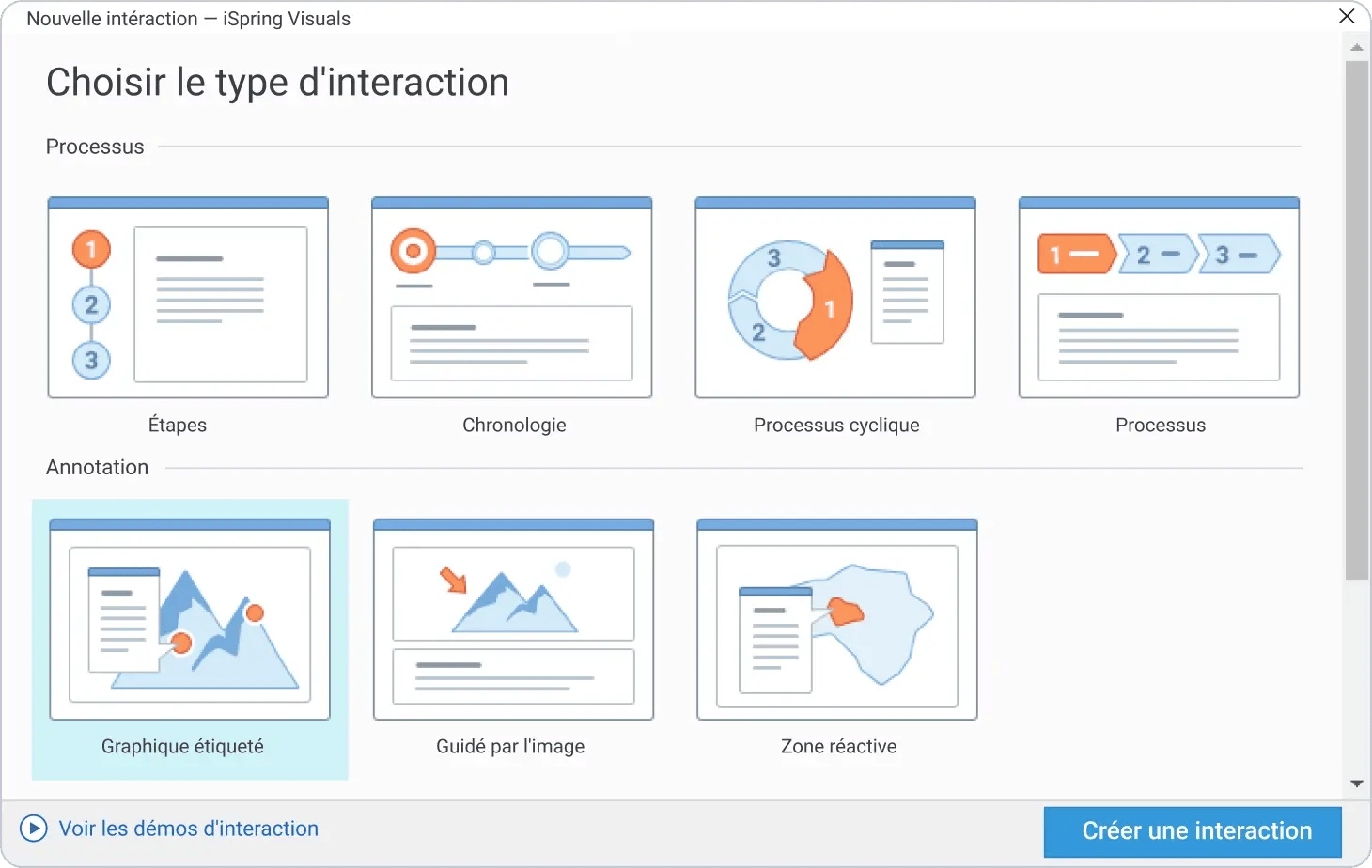Click the Guidé par l'image label

(x=510, y=746)
